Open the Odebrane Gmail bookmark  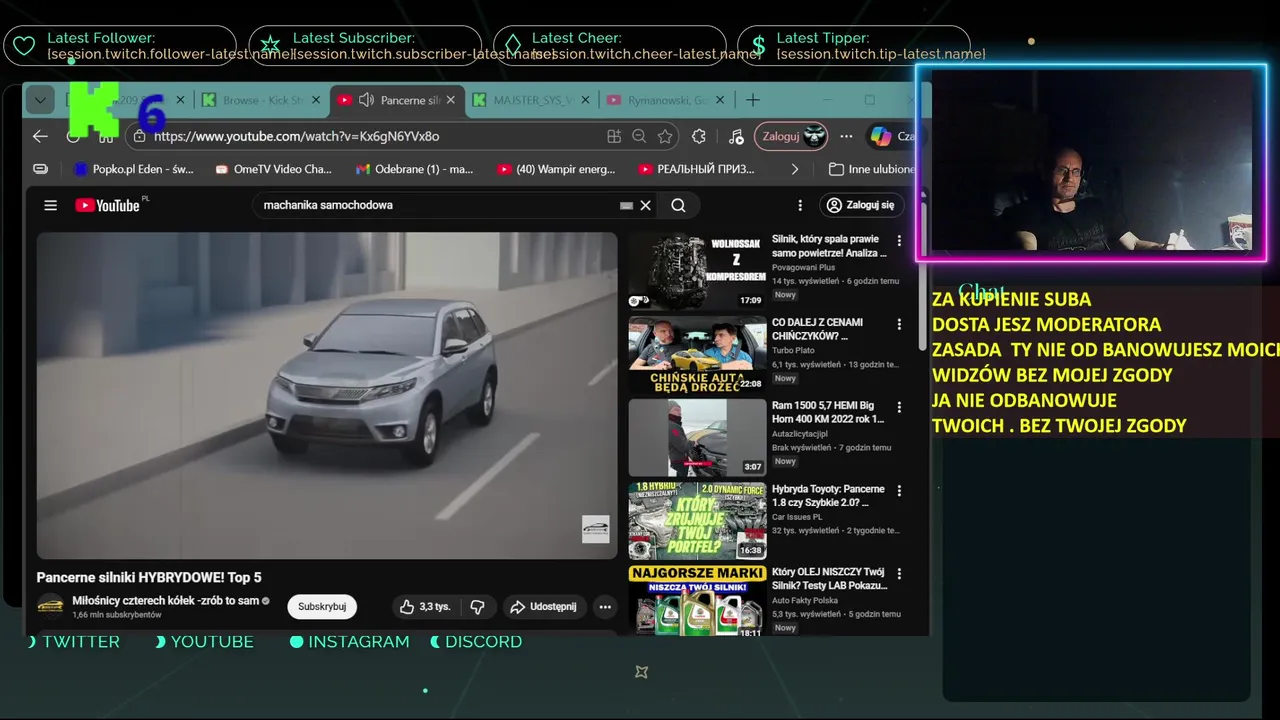pyautogui.click(x=415, y=169)
